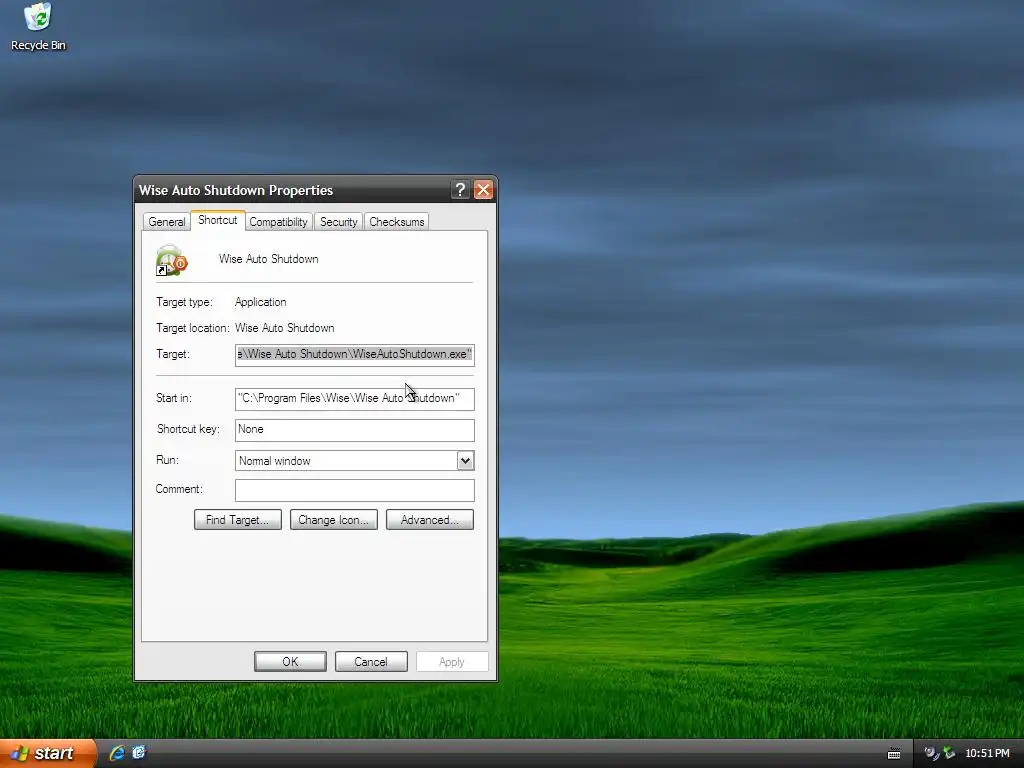Open the Recycle Bin desktop icon

tap(38, 27)
